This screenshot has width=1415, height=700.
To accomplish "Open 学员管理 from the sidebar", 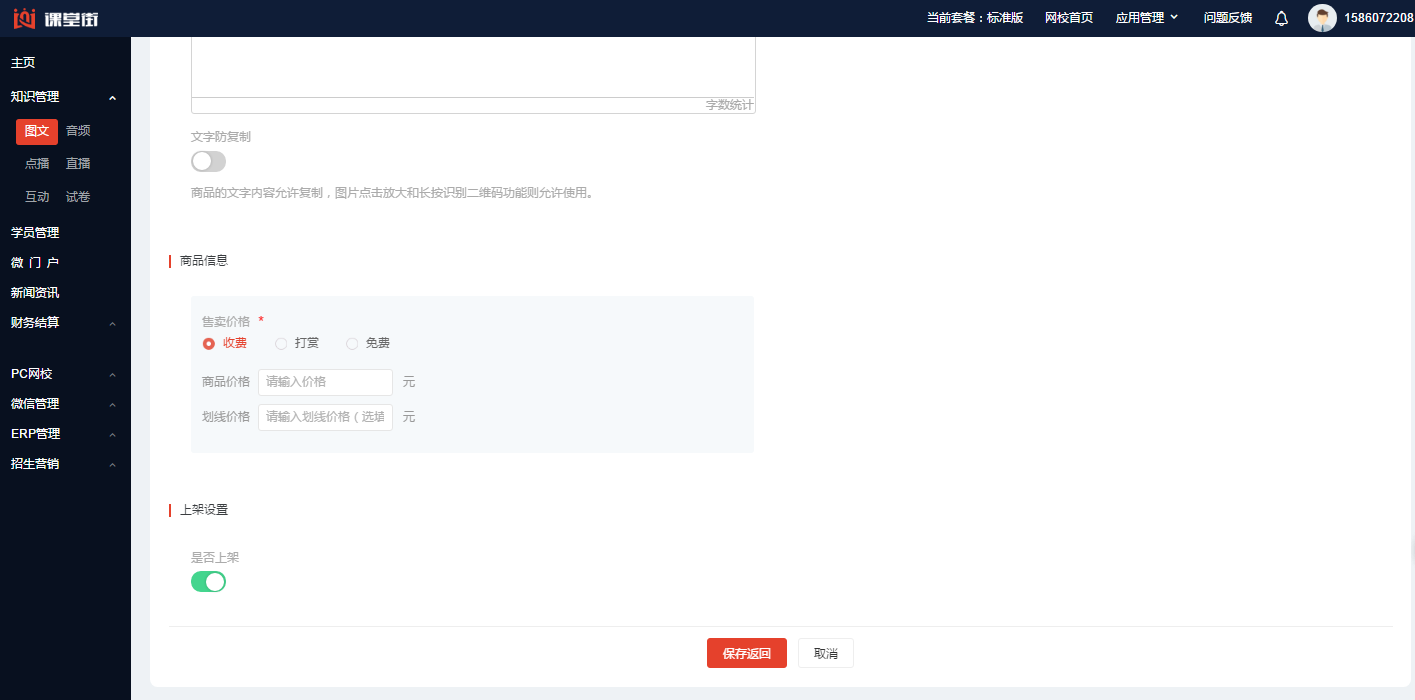I will pos(35,233).
